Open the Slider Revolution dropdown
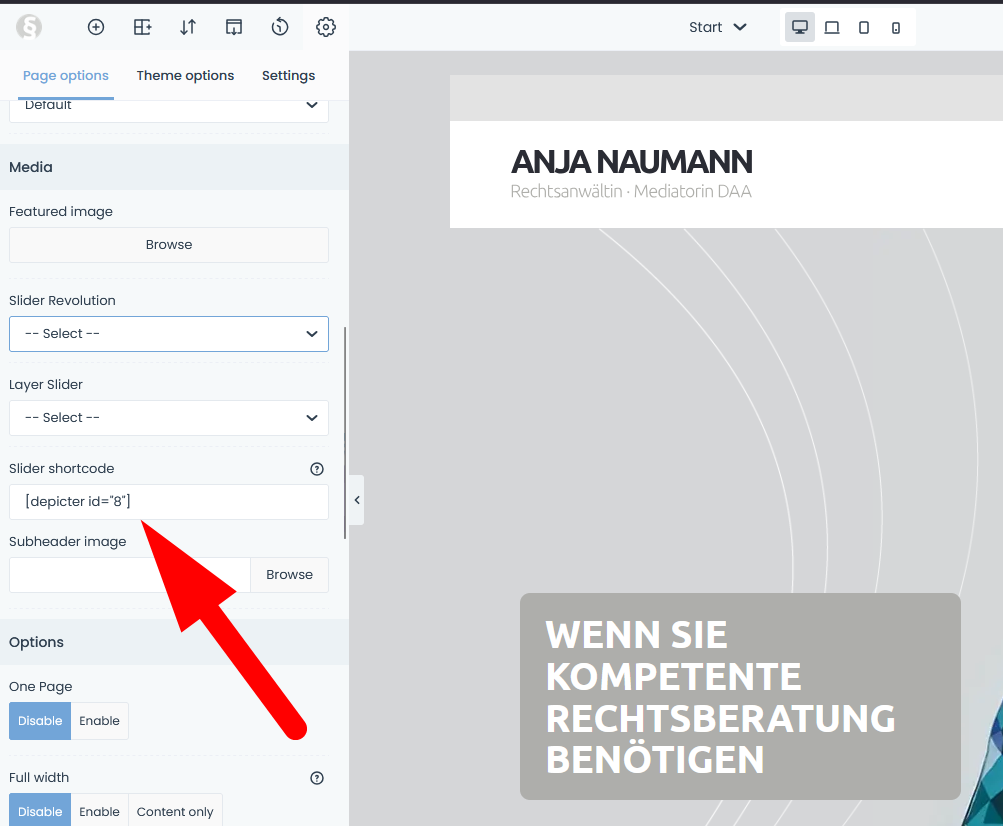 pos(169,334)
